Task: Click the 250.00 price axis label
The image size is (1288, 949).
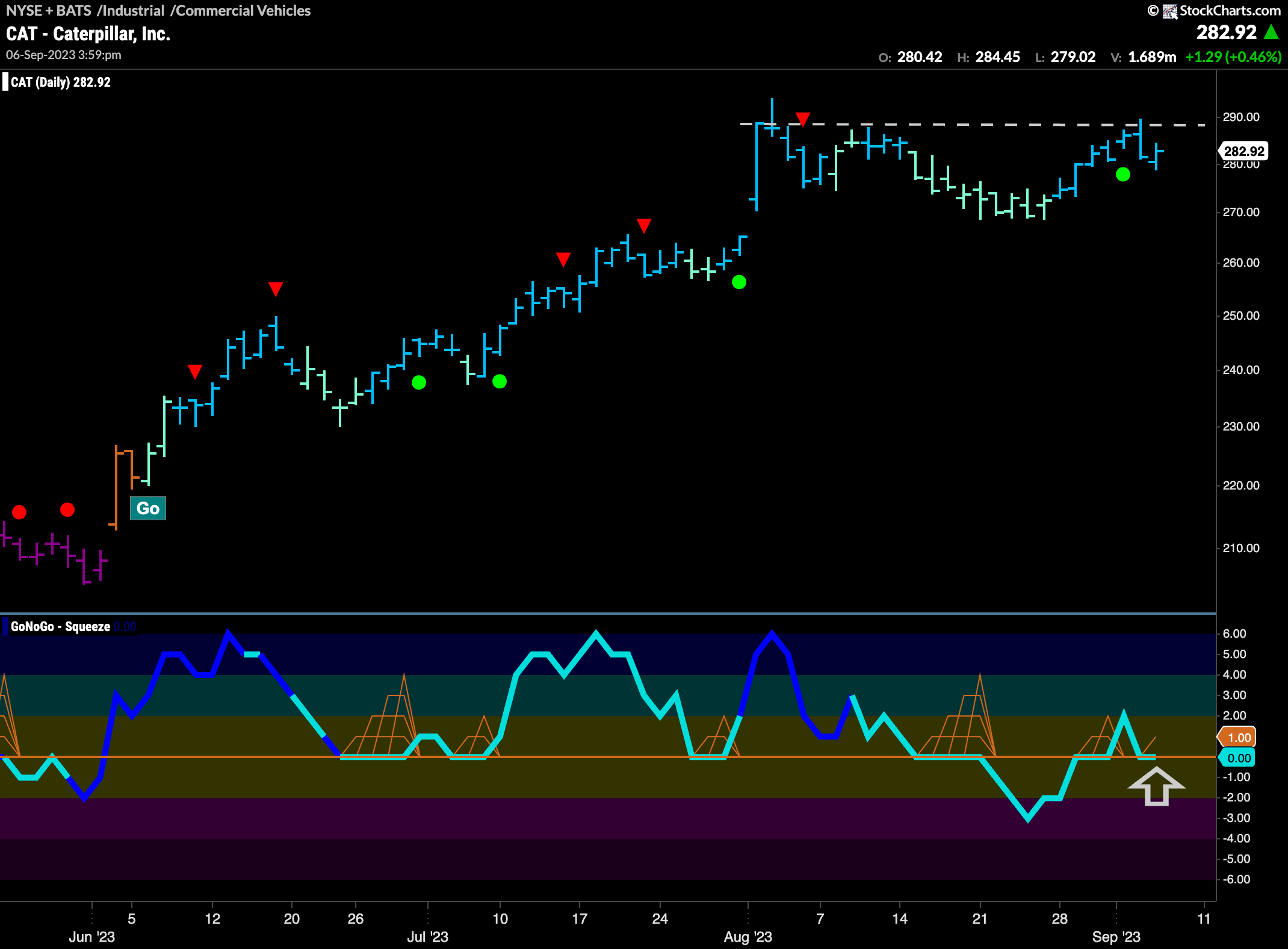Action: pos(1241,316)
